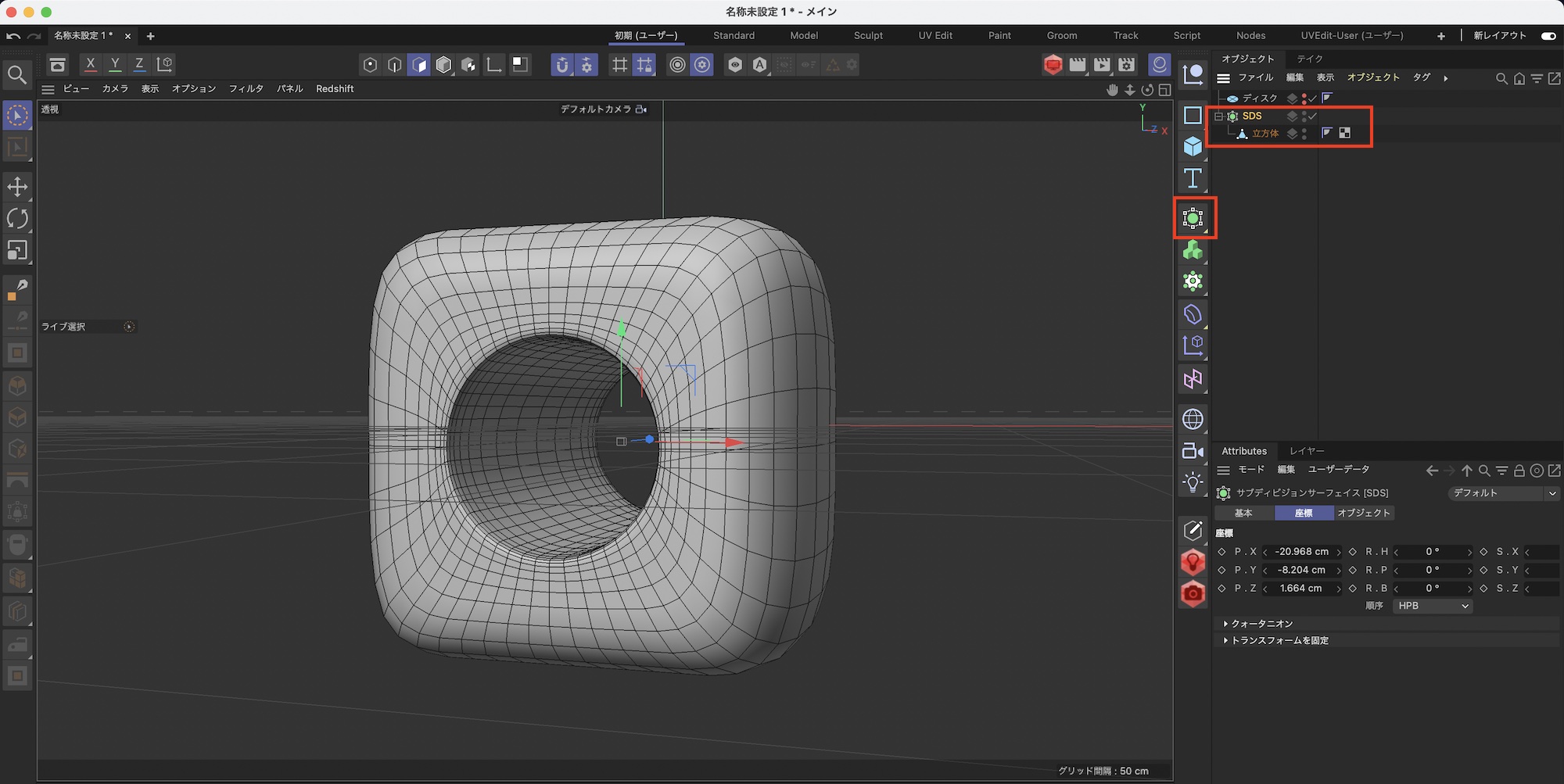Select the Move tool in left toolbar

pos(17,187)
